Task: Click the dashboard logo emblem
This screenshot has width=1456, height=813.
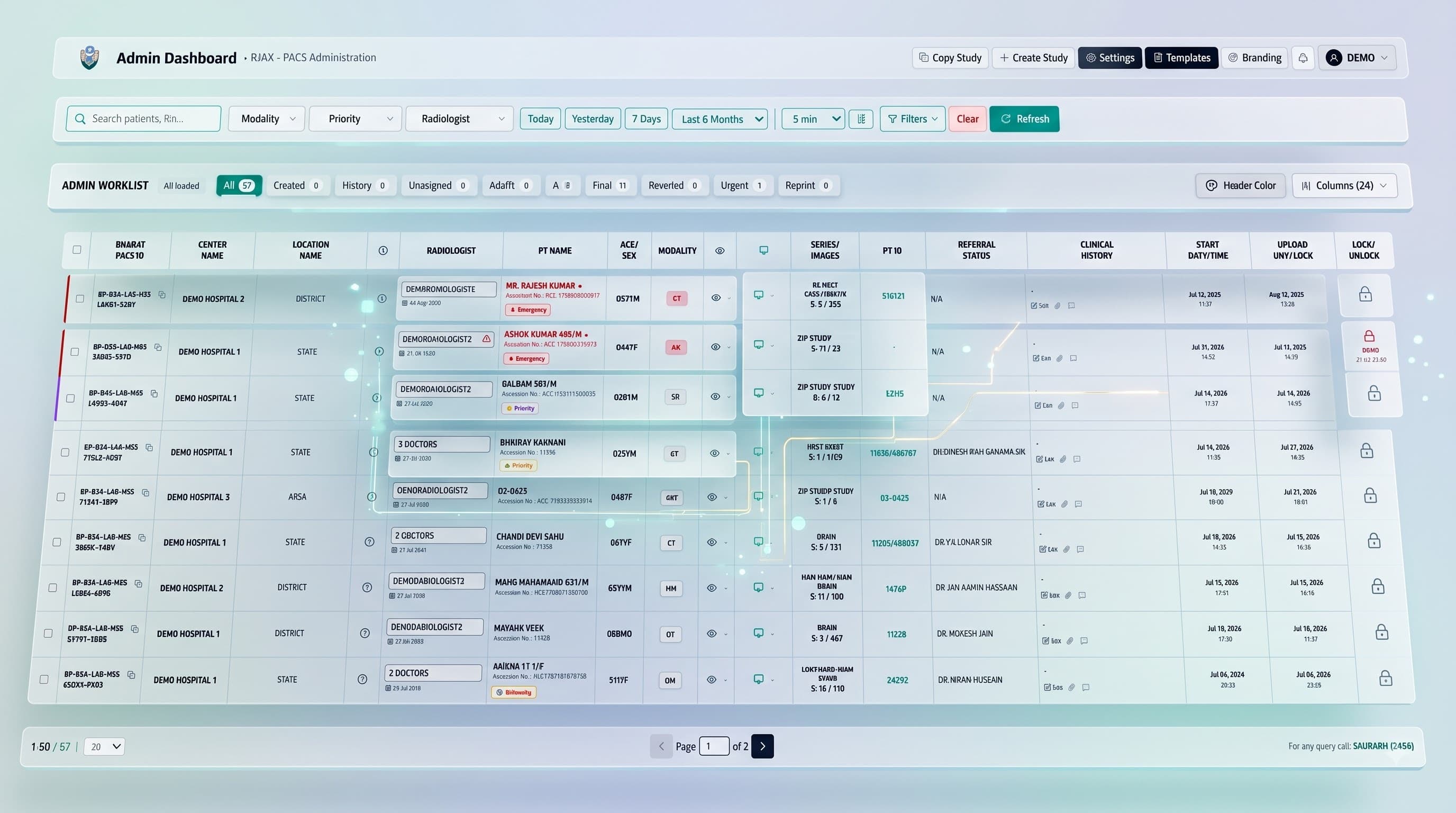Action: (89, 58)
